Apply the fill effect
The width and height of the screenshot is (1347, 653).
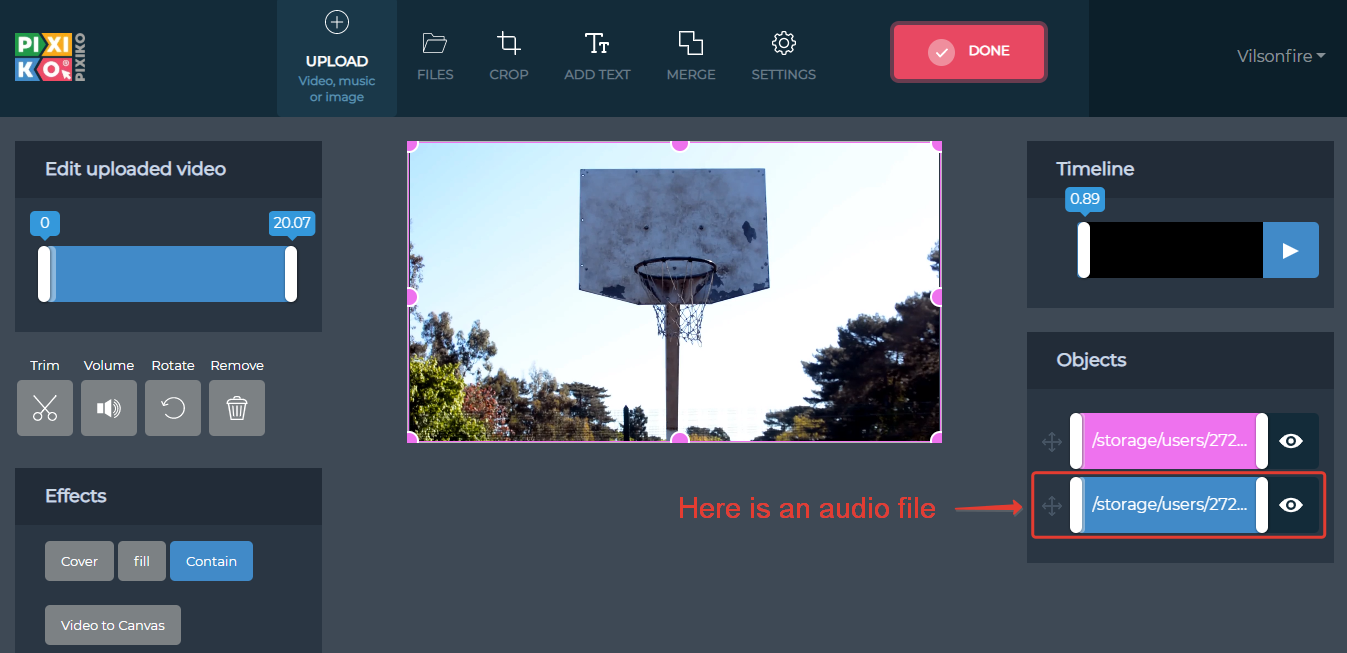pyautogui.click(x=142, y=561)
